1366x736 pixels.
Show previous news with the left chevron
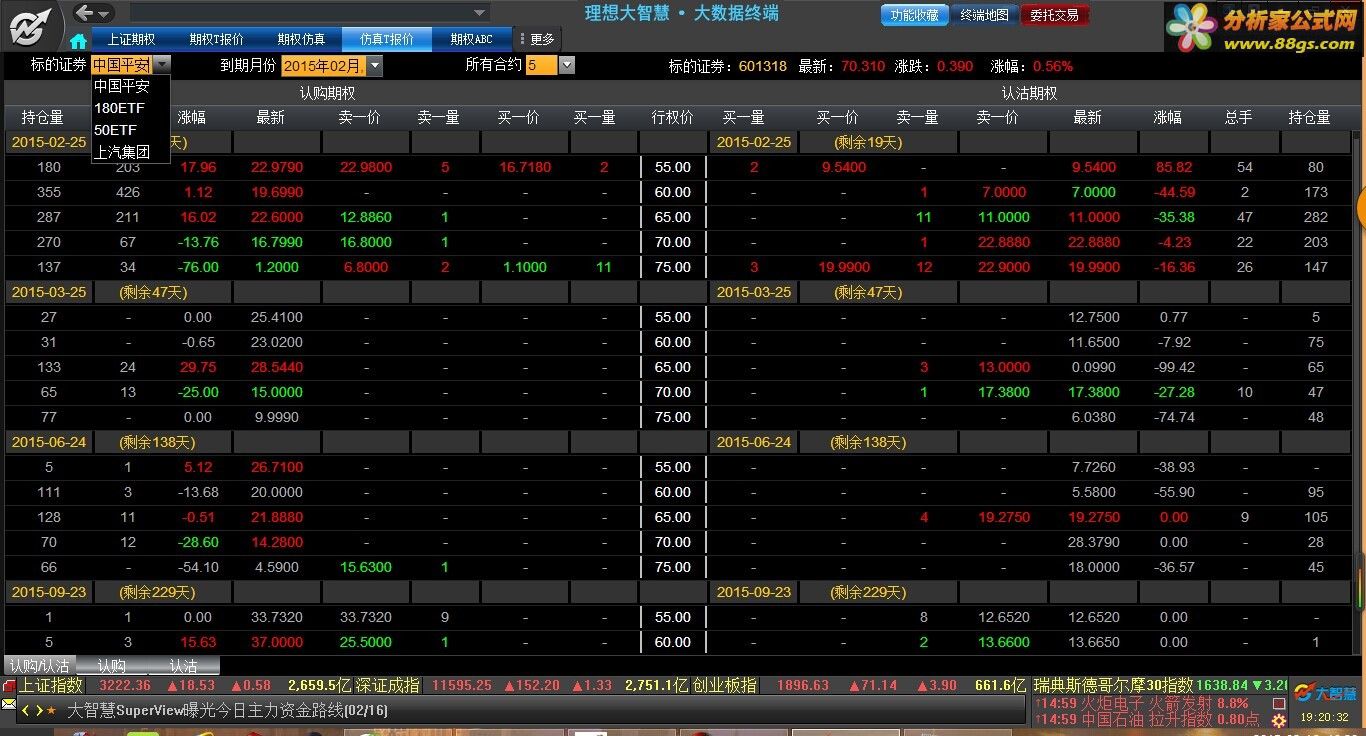[26, 710]
